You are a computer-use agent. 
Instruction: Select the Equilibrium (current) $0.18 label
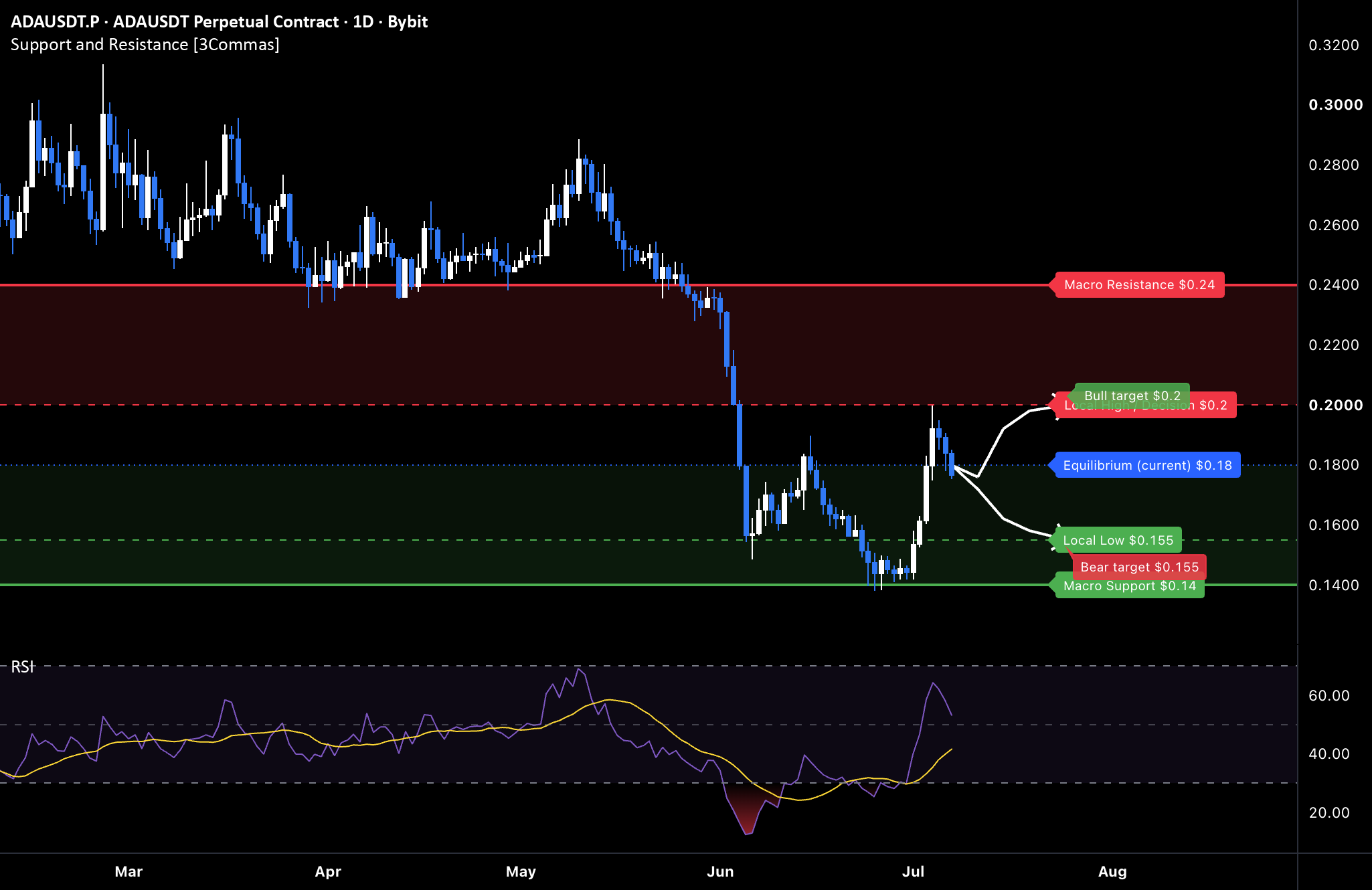pos(1147,465)
